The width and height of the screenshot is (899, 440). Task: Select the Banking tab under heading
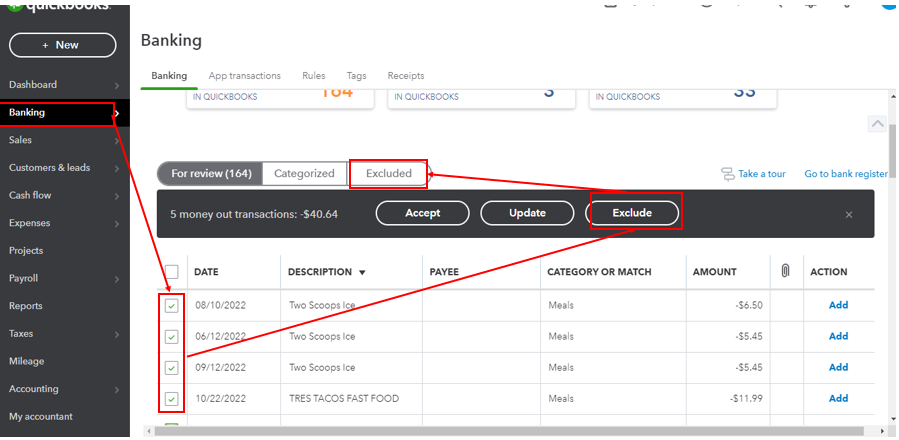[169, 76]
